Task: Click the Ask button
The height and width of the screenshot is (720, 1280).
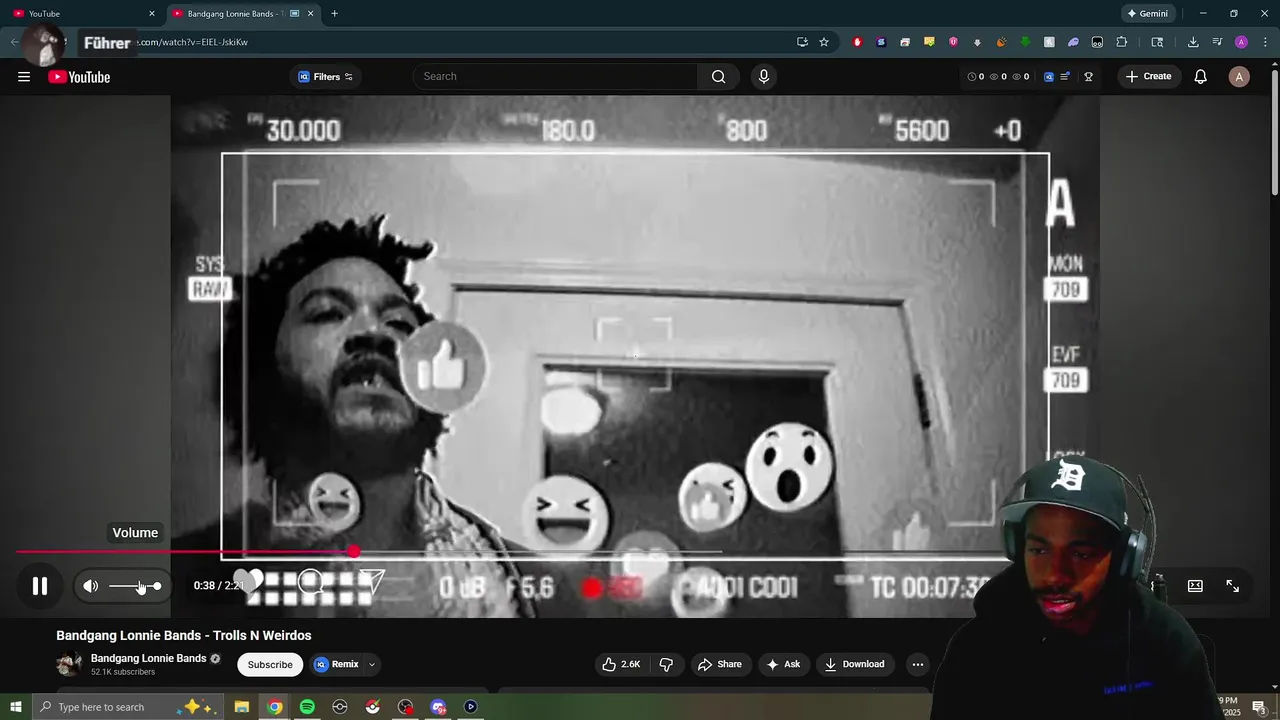Action: [x=783, y=664]
